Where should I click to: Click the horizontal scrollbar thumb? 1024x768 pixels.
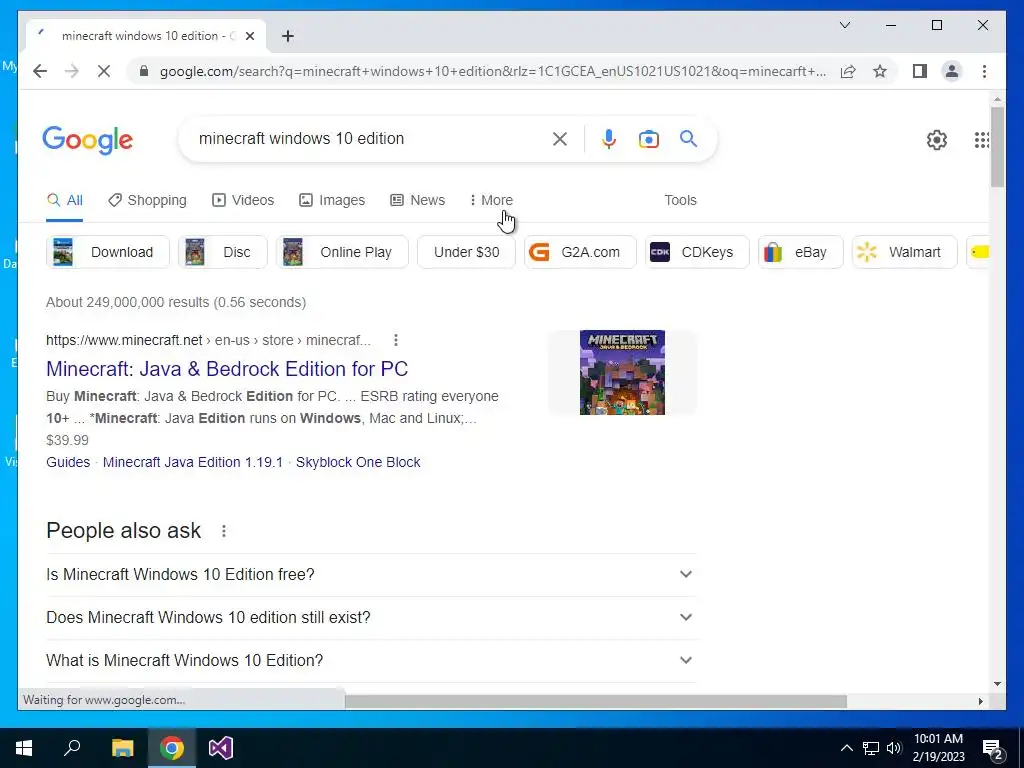(x=596, y=701)
